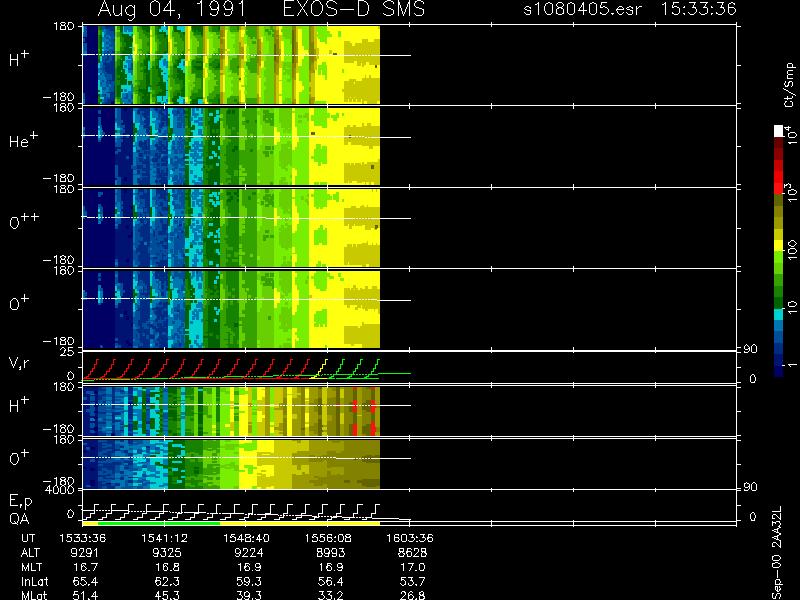This screenshot has width=800, height=600.
Task: Select the 'O++' panel label
Action: click(24, 221)
